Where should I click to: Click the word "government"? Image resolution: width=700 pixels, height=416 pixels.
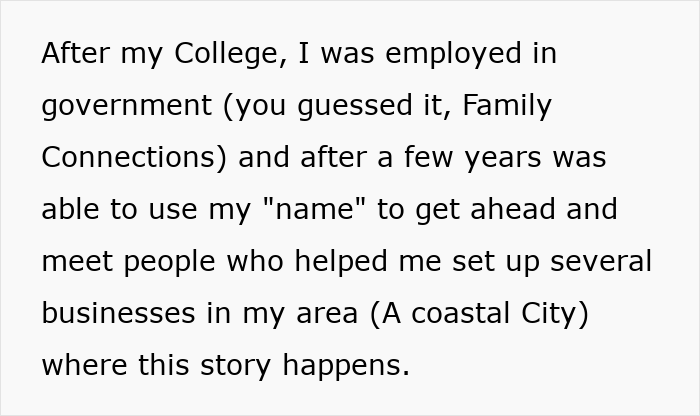[x=126, y=105]
